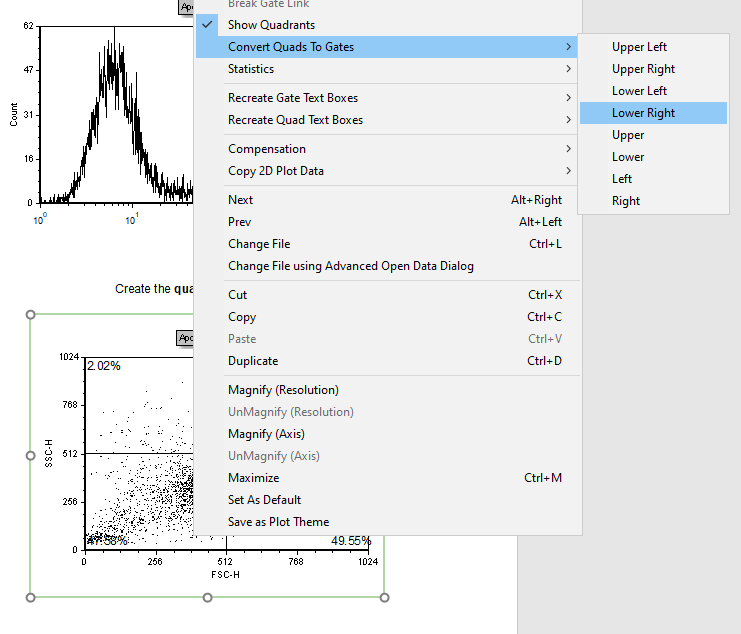Click Next in context menu
Viewport: 741px width, 634px height.
(387, 200)
